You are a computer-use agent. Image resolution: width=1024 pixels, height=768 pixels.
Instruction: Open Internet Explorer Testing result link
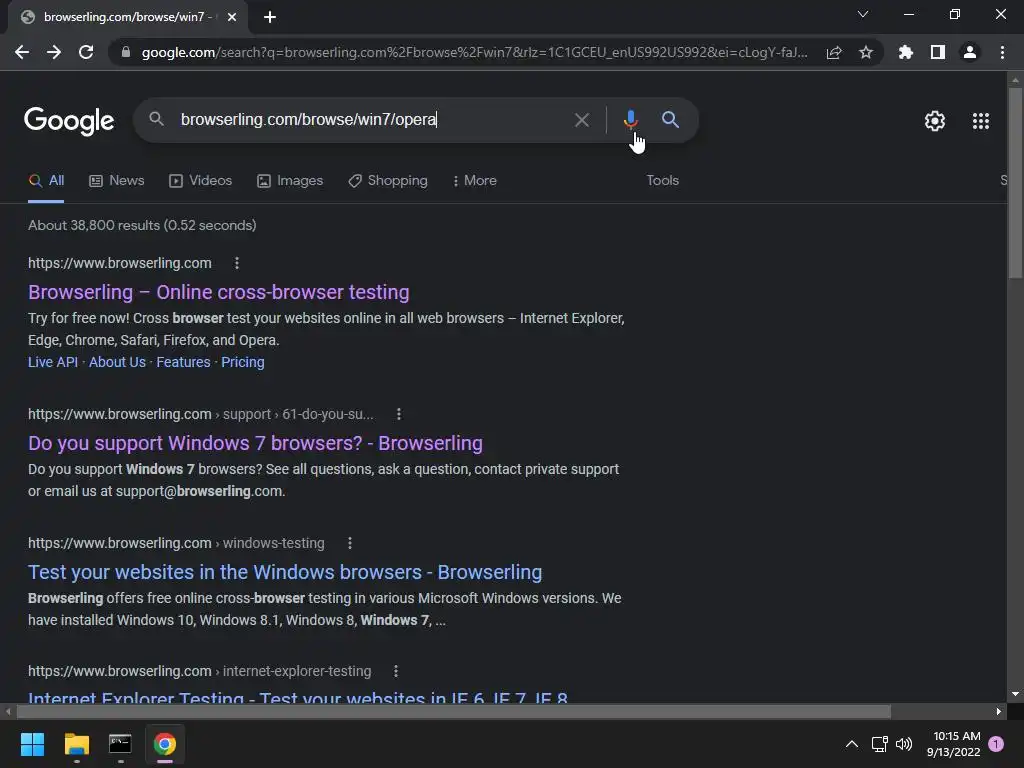(x=298, y=697)
